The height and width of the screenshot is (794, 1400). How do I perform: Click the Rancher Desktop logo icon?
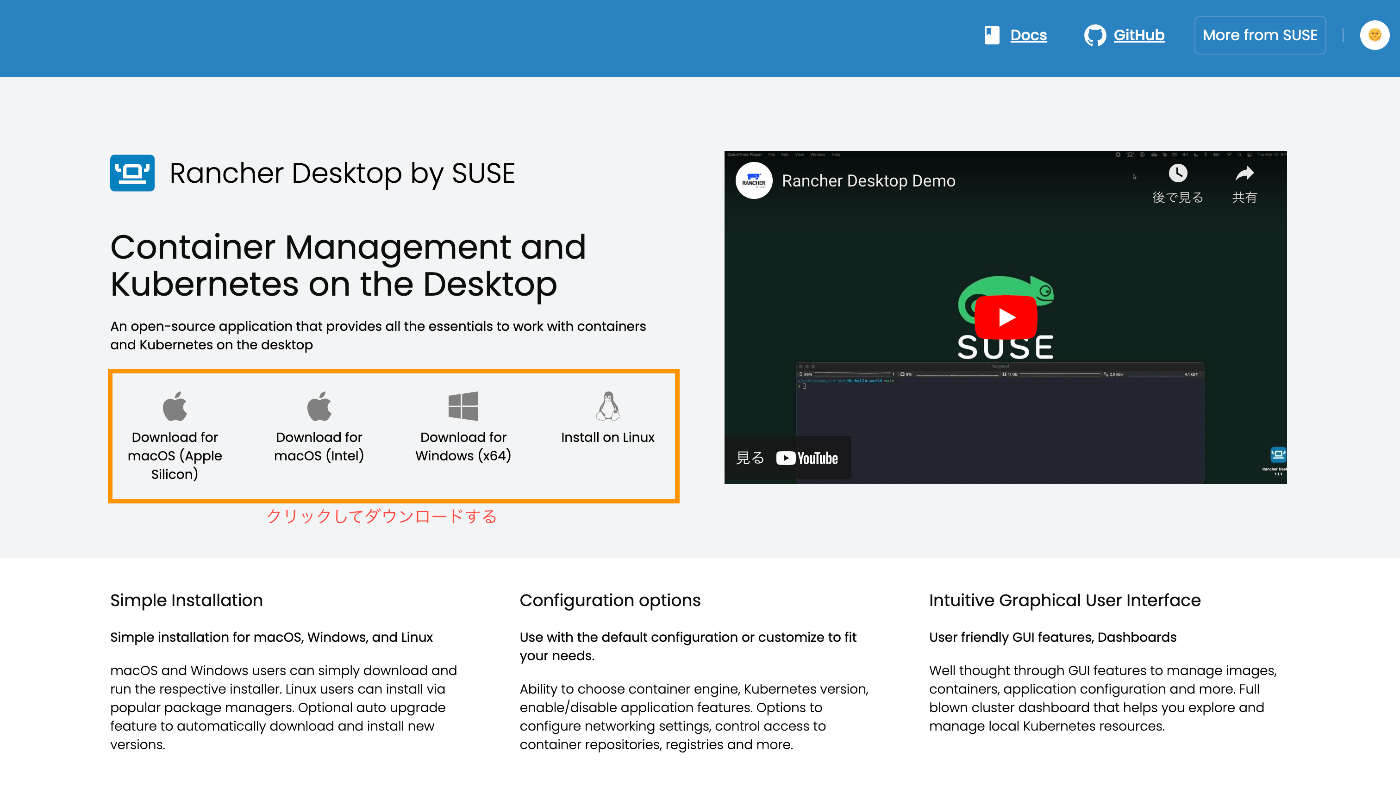[x=132, y=173]
